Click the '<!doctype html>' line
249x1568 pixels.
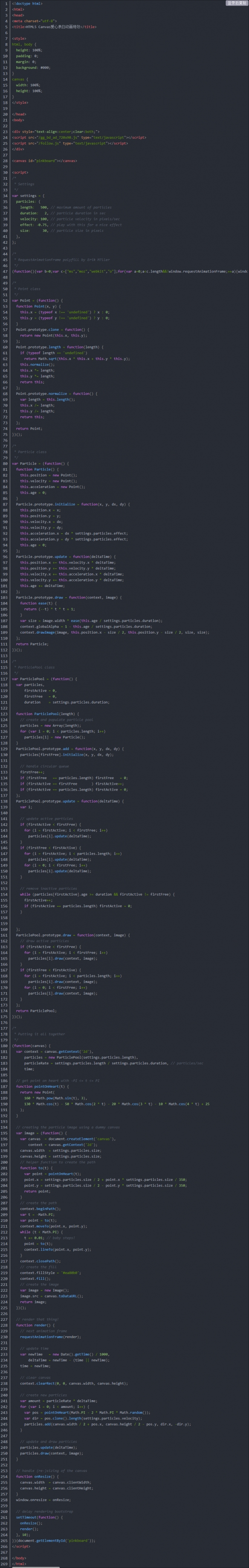pyautogui.click(x=27, y=4)
